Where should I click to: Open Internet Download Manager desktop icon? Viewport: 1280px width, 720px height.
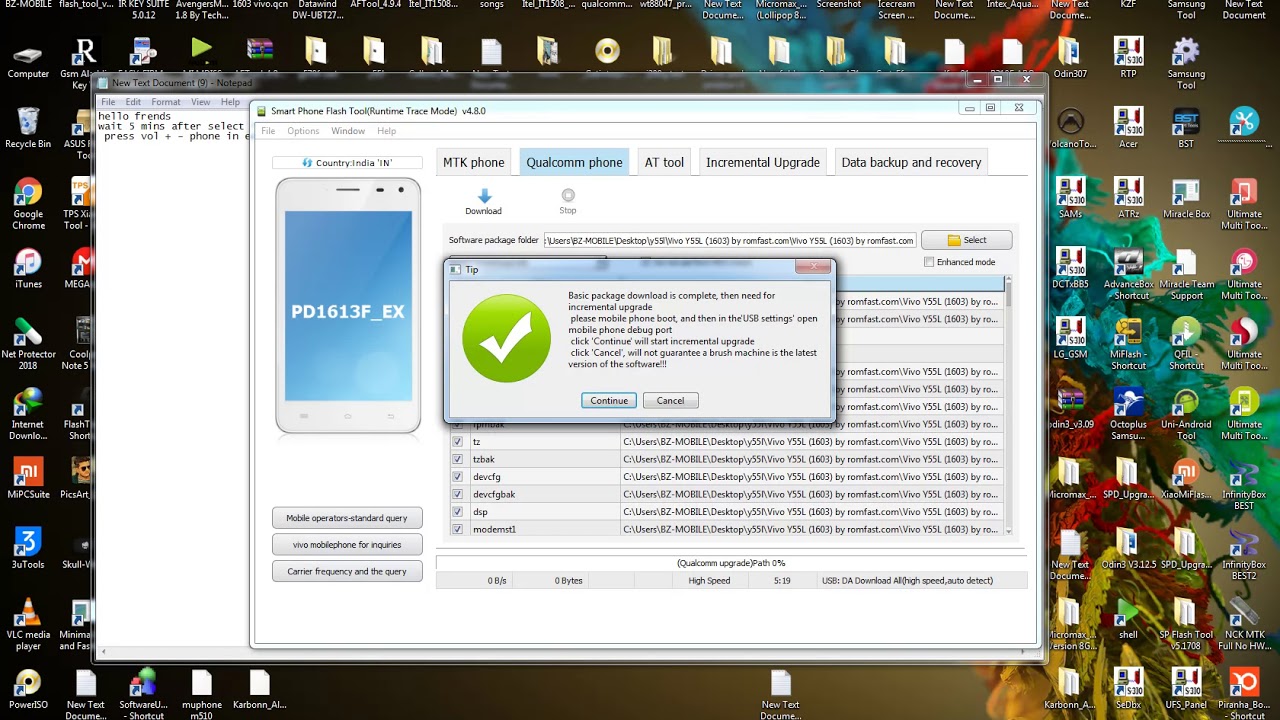28,413
